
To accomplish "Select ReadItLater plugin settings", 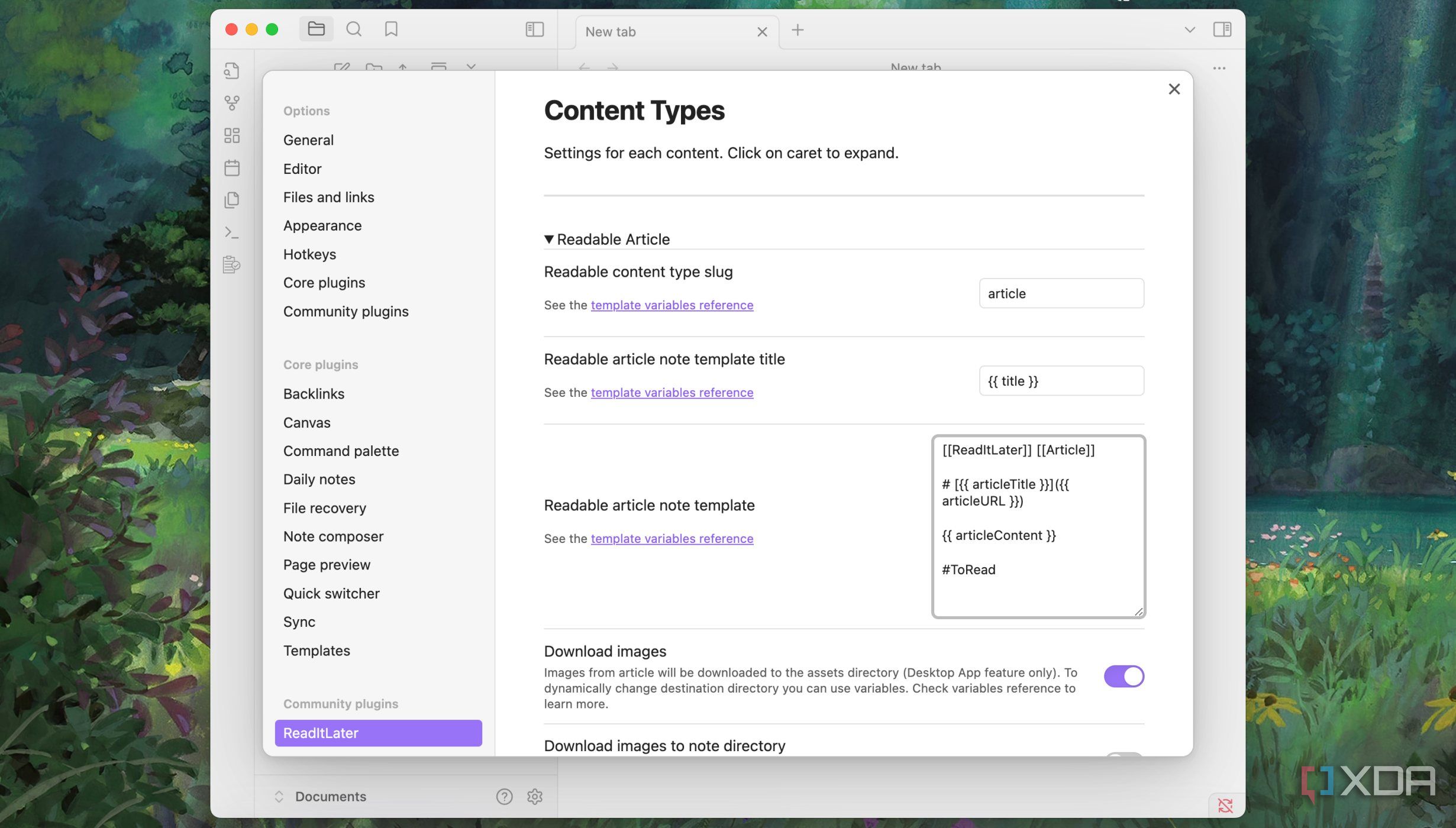I will [x=379, y=733].
